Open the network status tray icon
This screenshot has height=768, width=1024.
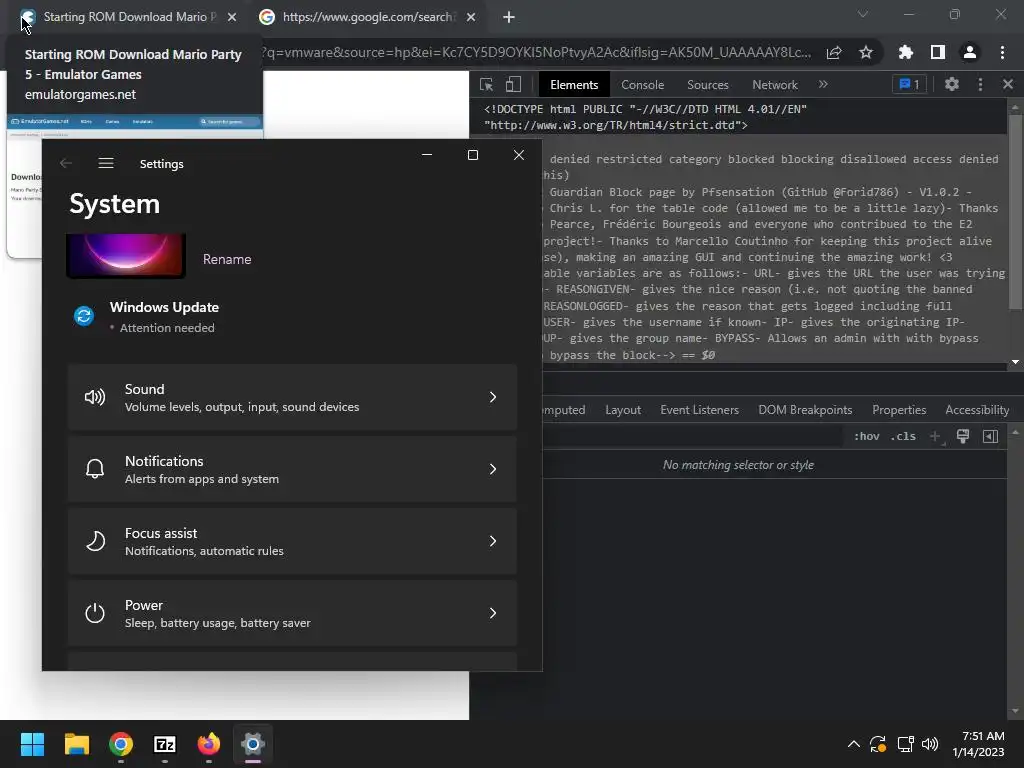[x=905, y=744]
